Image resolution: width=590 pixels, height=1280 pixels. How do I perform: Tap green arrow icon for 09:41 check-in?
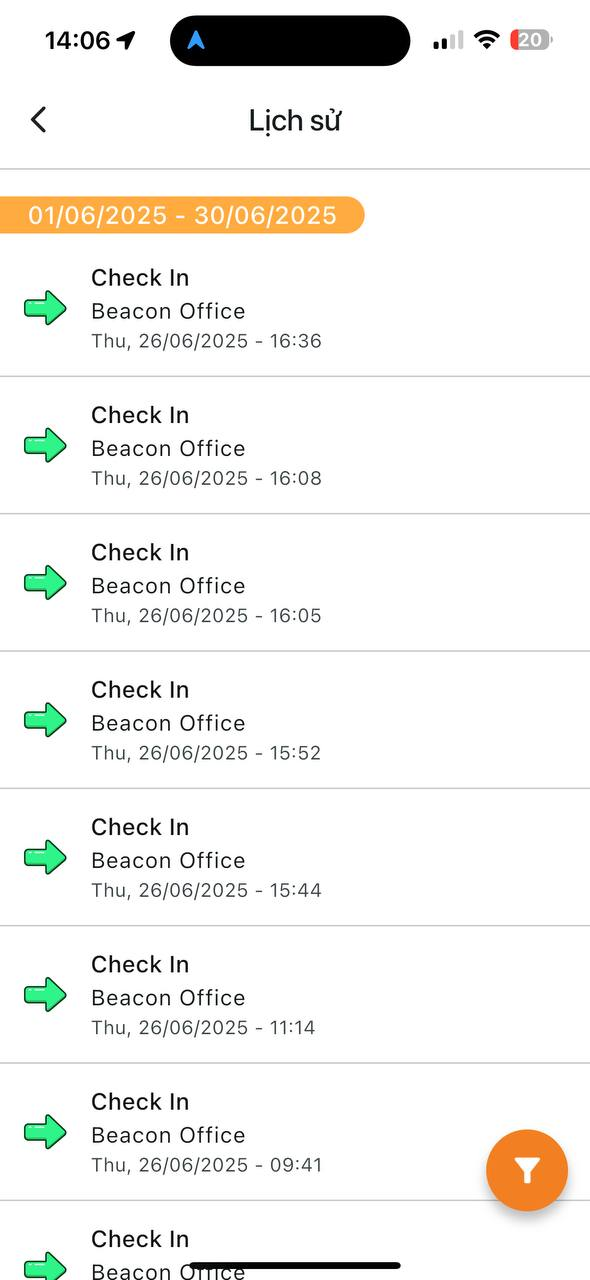(x=45, y=1132)
